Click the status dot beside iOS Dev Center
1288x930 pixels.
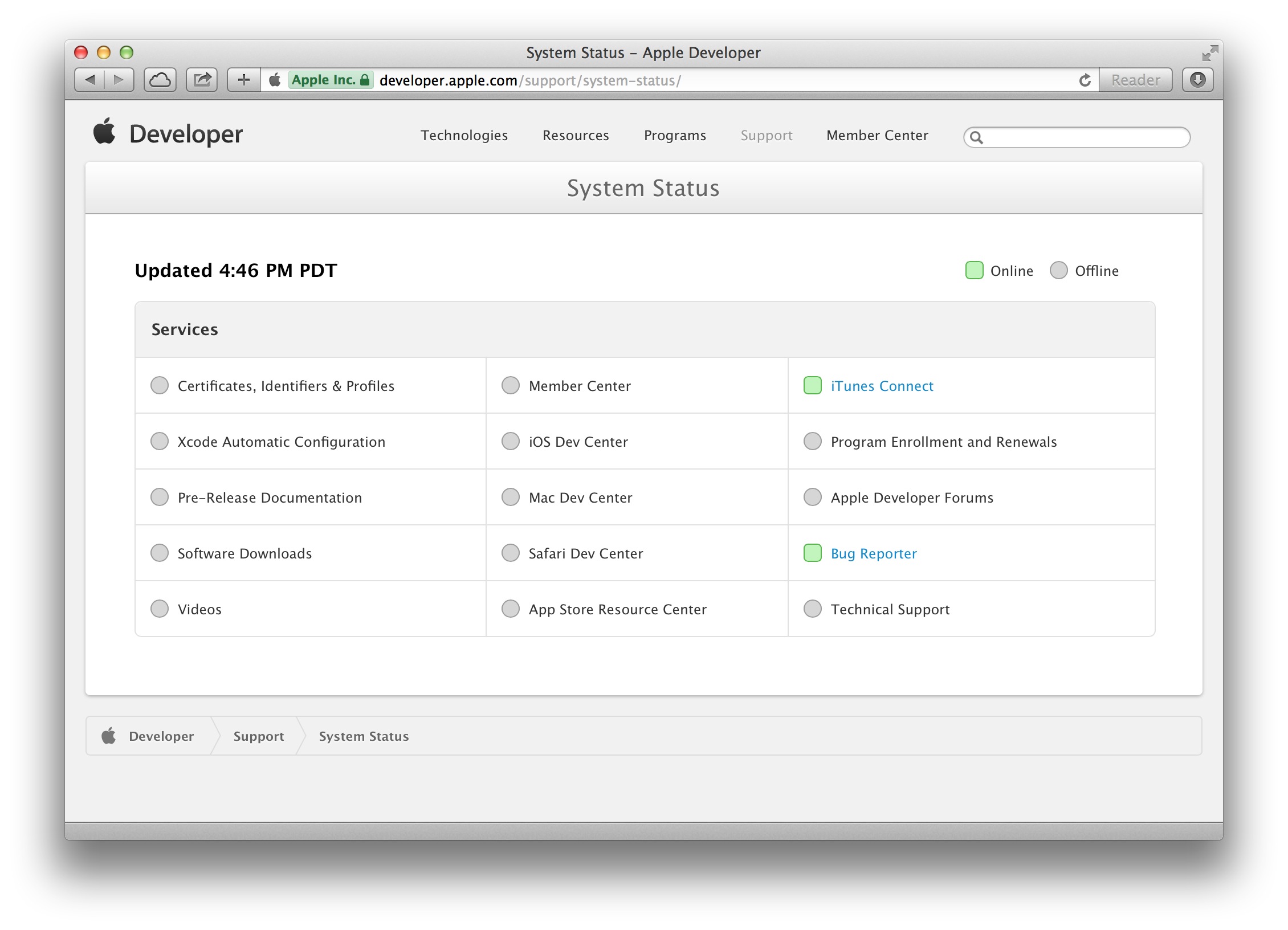click(511, 441)
